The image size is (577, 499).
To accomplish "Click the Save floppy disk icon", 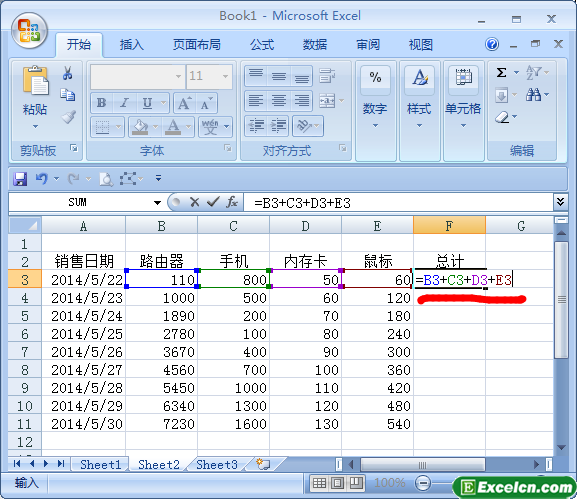I will tap(20, 179).
